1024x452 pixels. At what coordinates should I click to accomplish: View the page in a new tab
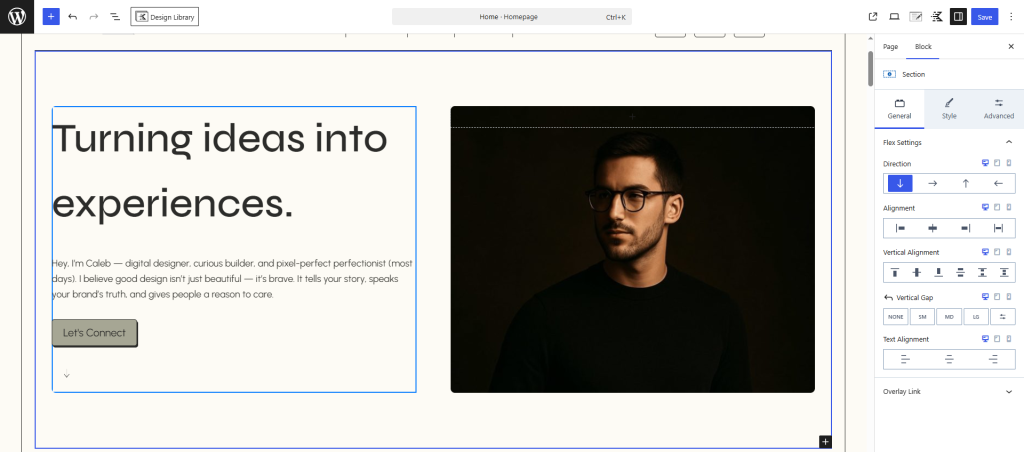point(873,17)
